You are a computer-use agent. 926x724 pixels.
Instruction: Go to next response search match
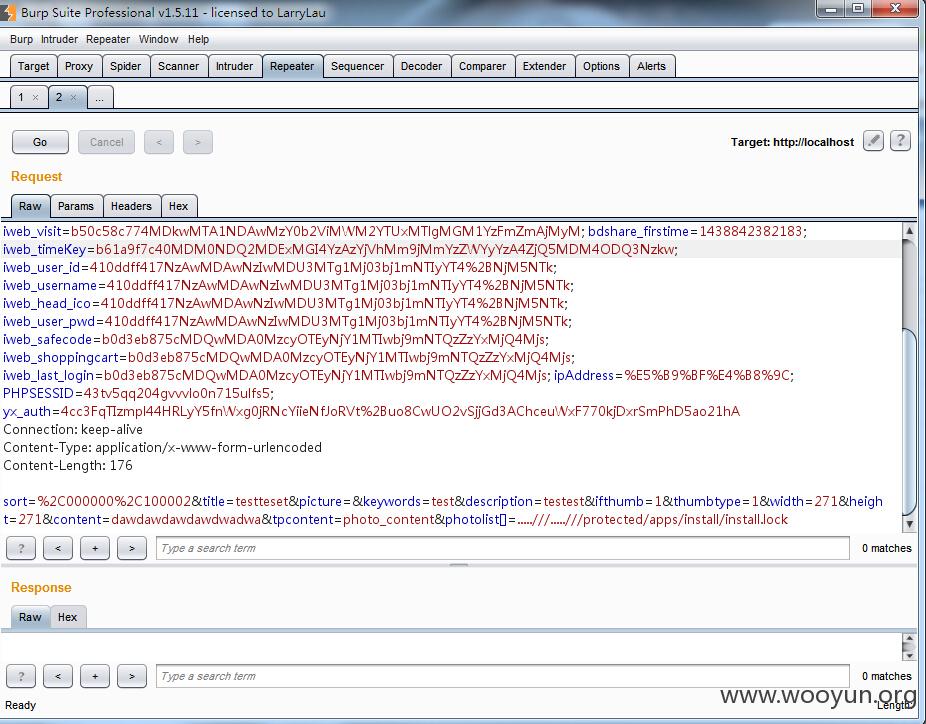tap(132, 676)
